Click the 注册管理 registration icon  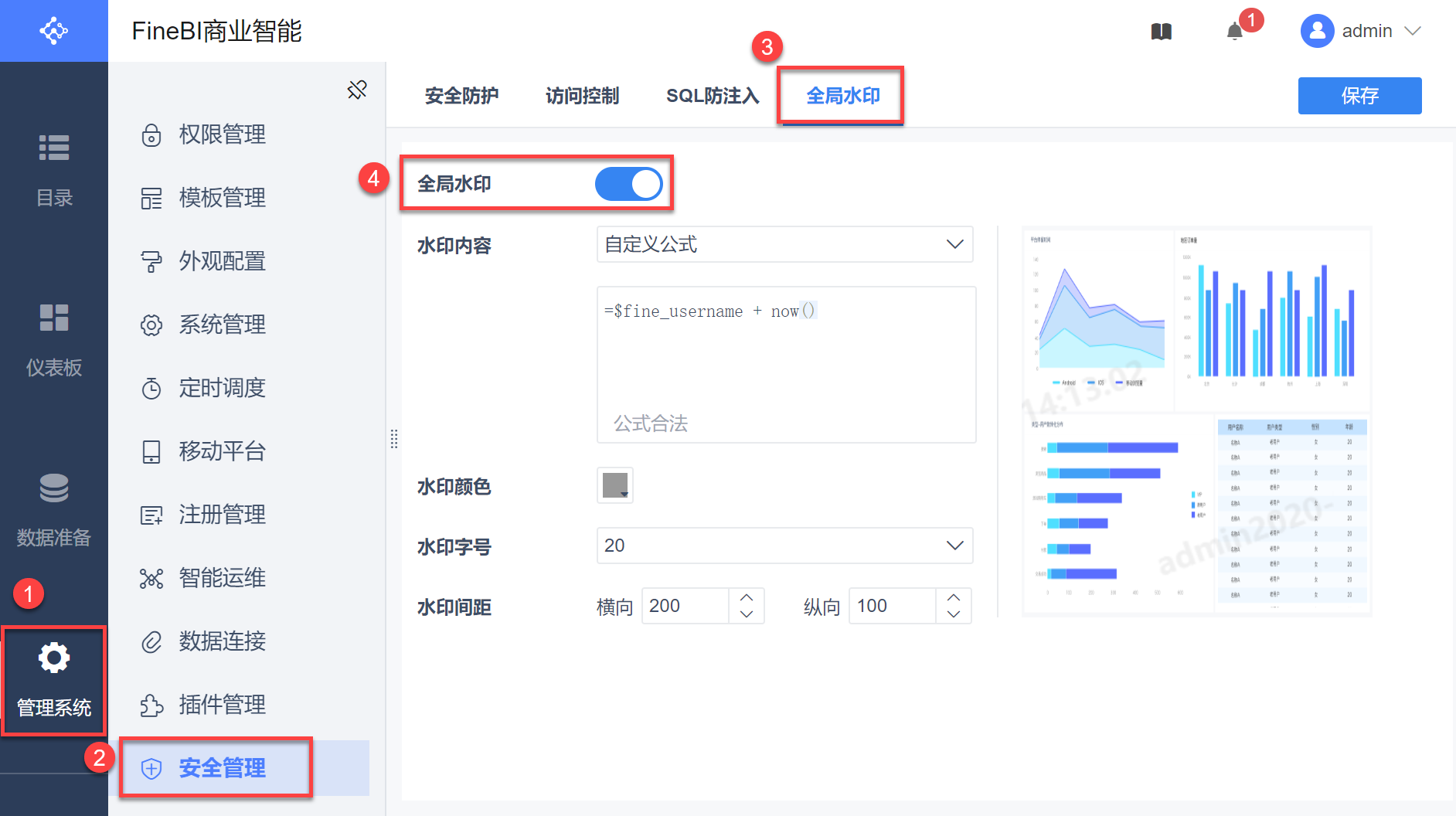[151, 515]
